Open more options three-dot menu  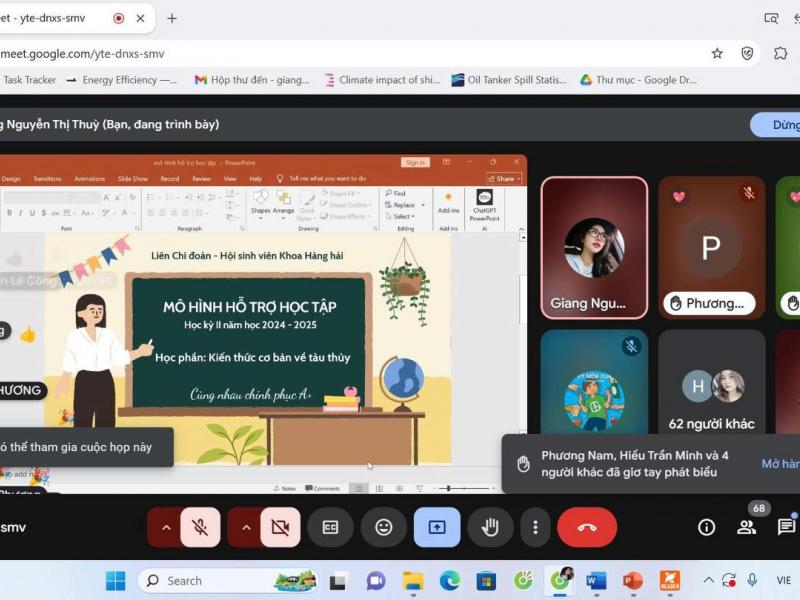(535, 527)
